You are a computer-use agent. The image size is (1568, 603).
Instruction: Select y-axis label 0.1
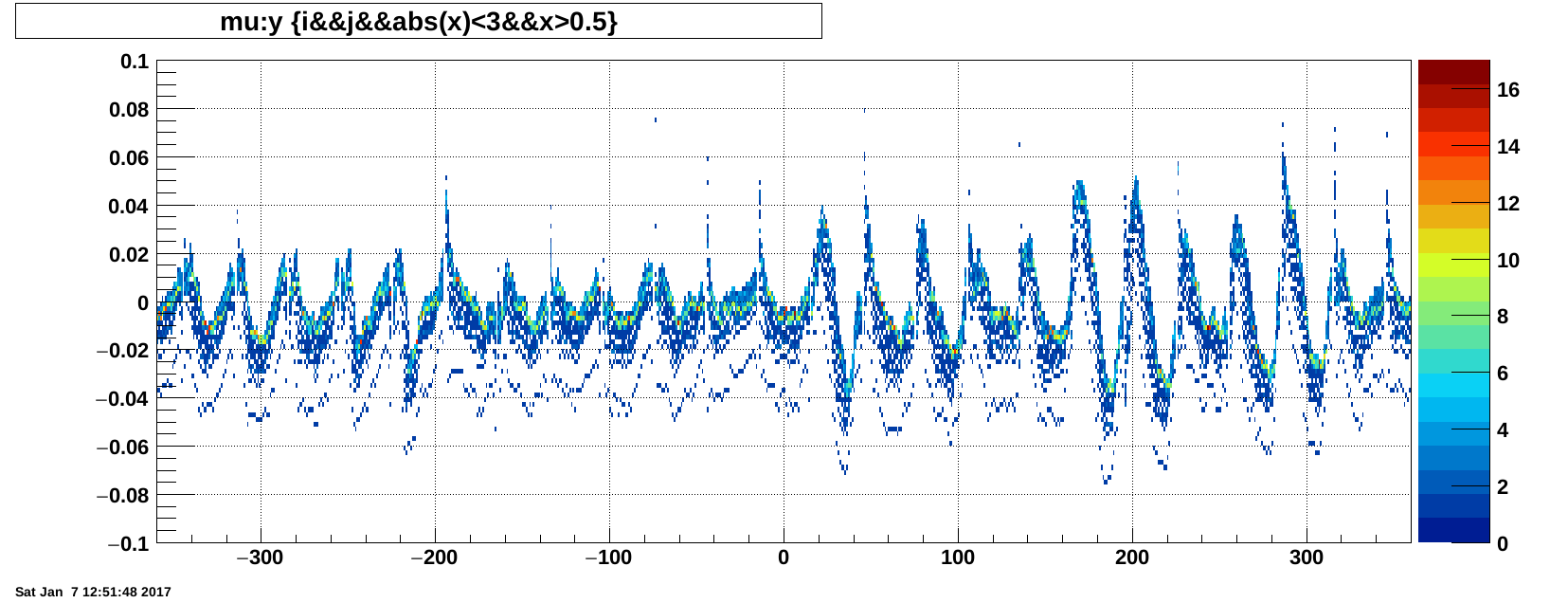[135, 62]
